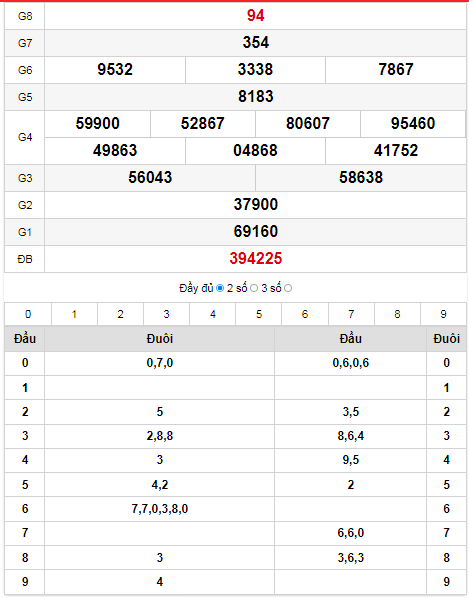Choose the "2 số" radio button

tap(254, 288)
